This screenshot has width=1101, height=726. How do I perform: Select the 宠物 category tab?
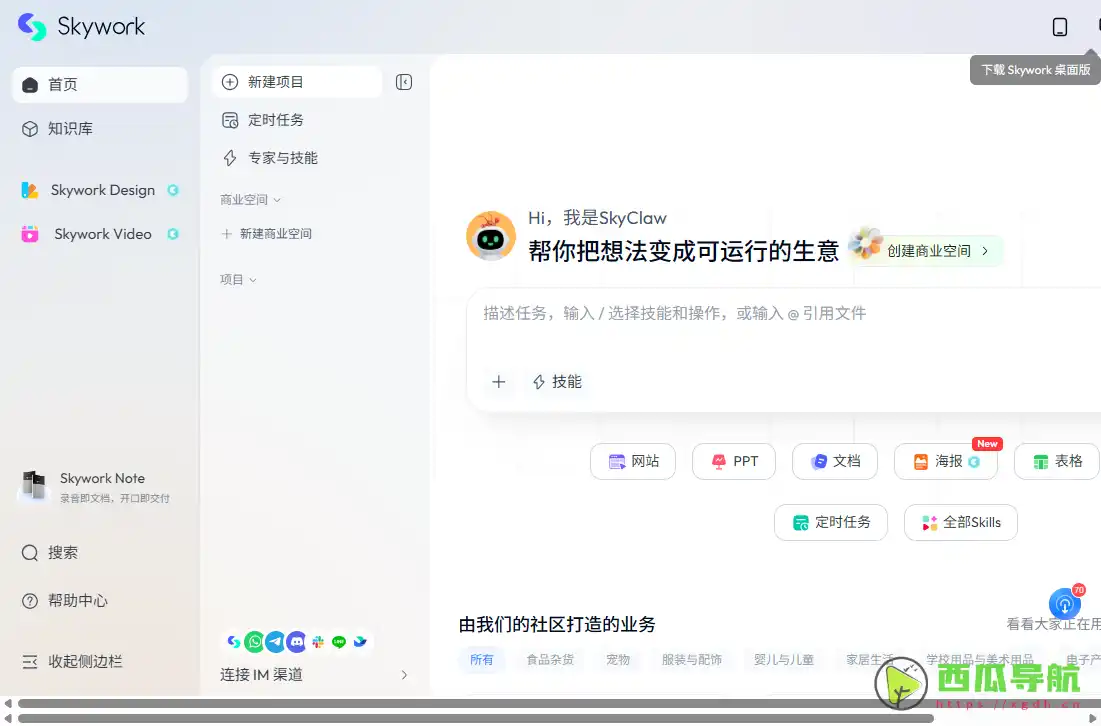click(618, 660)
